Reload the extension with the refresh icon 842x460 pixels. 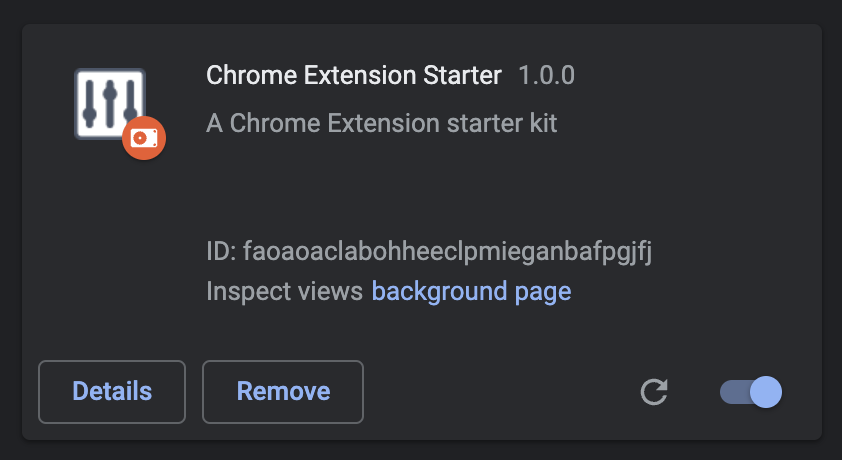tap(654, 392)
